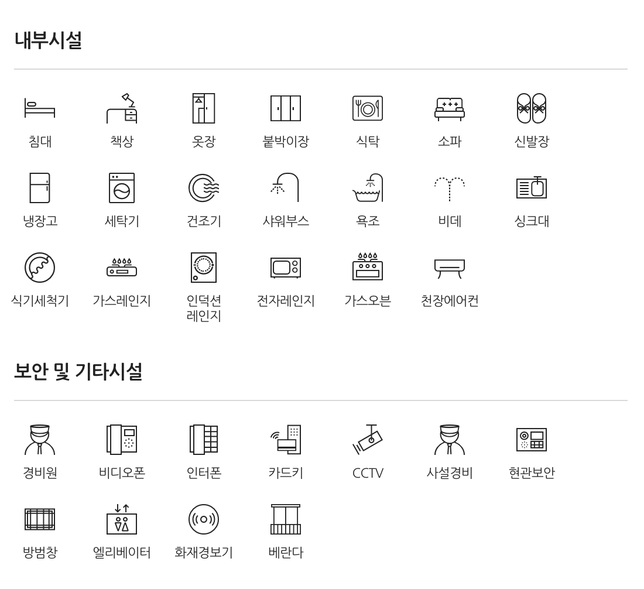Pick the 욕조 bathtub icon
This screenshot has height=589, width=644.
click(x=368, y=188)
